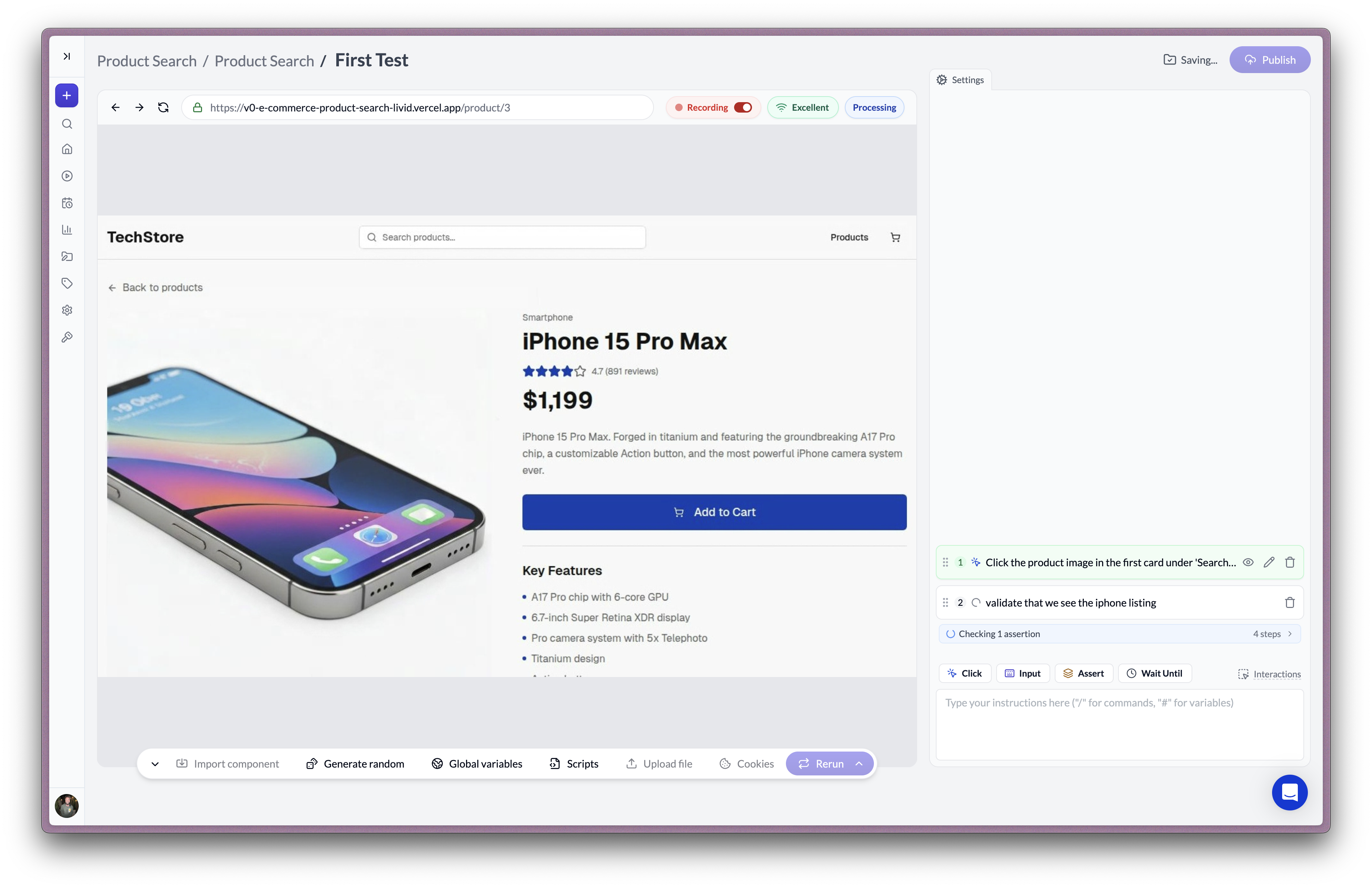Delete step 2 with the trash icon
The height and width of the screenshot is (888, 1372).
pos(1290,603)
